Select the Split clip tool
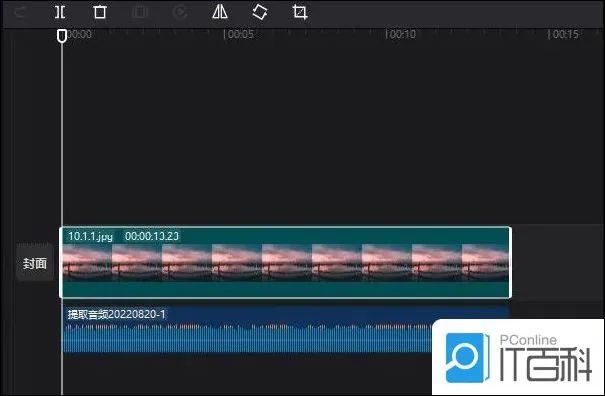This screenshot has height=396, width=605. [60, 12]
